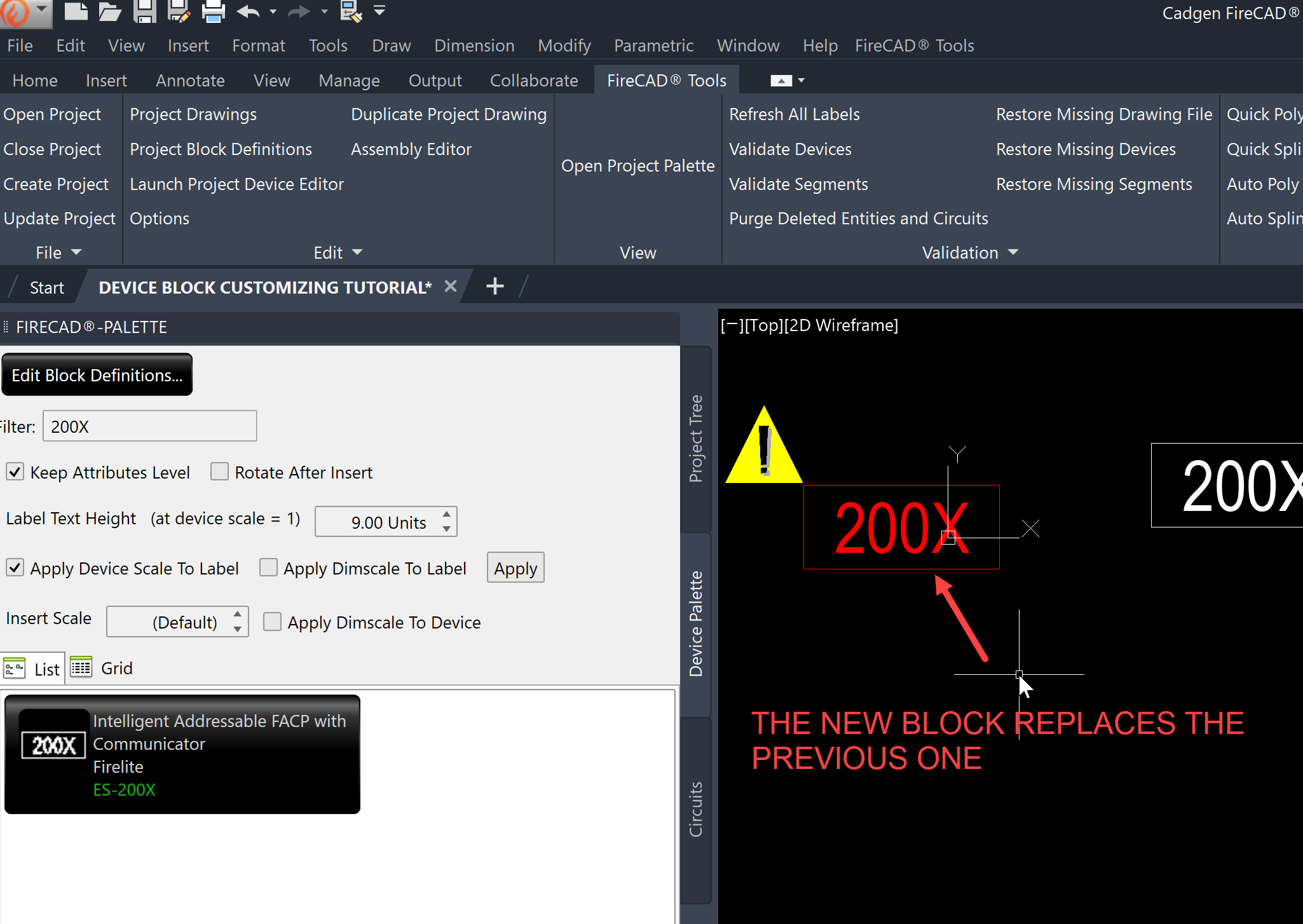Click the Save icon in quick access toolbar

coord(145,11)
